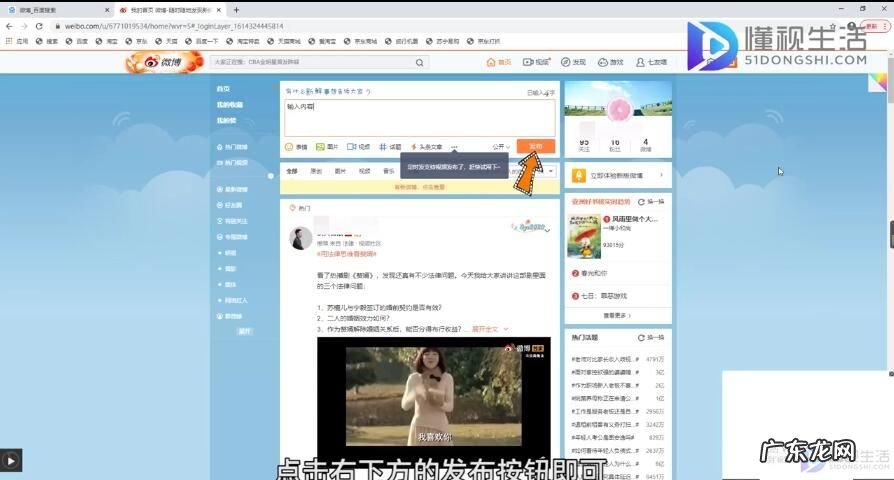Open 视频 video in top navigation
894x480 pixels.
[x=536, y=62]
